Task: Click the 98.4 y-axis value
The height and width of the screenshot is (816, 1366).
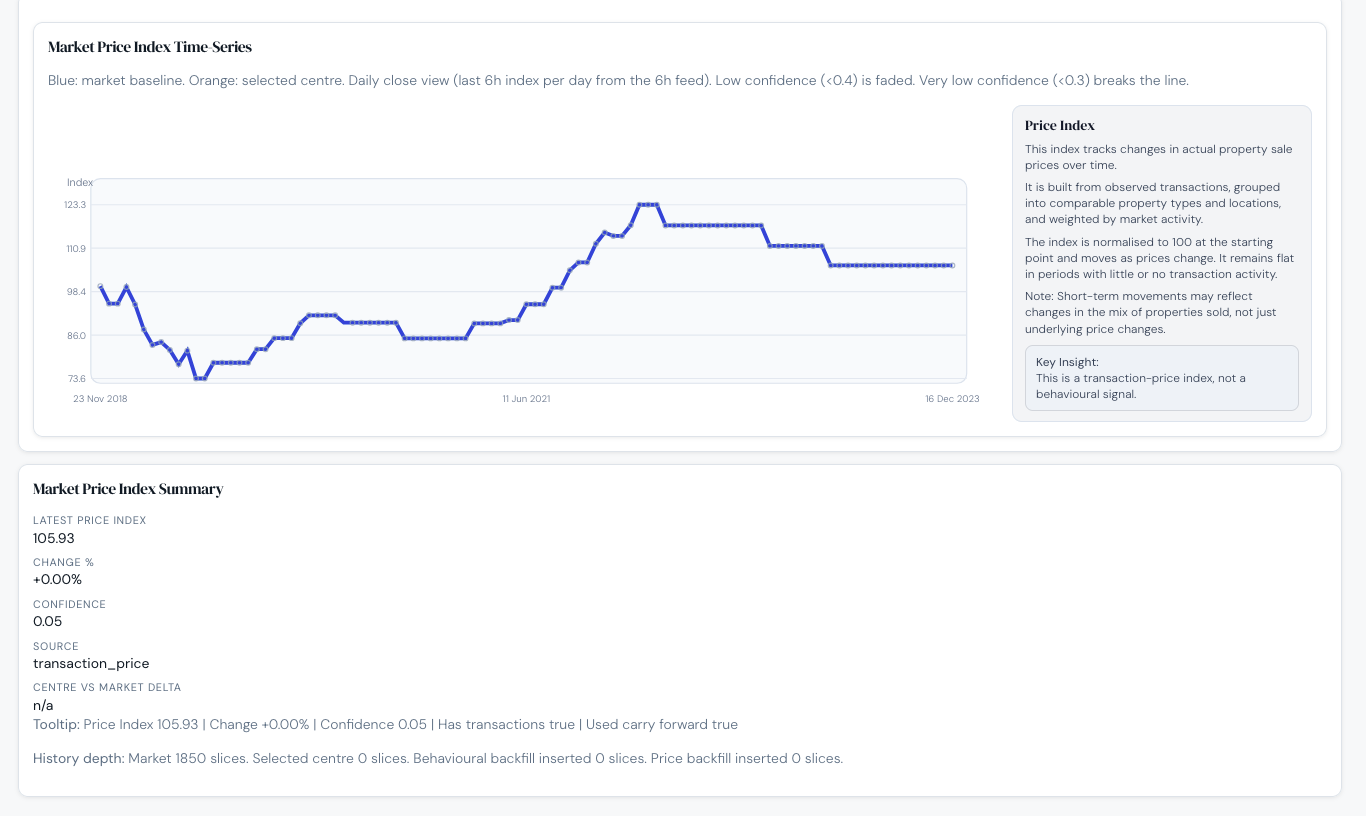Action: (75, 292)
